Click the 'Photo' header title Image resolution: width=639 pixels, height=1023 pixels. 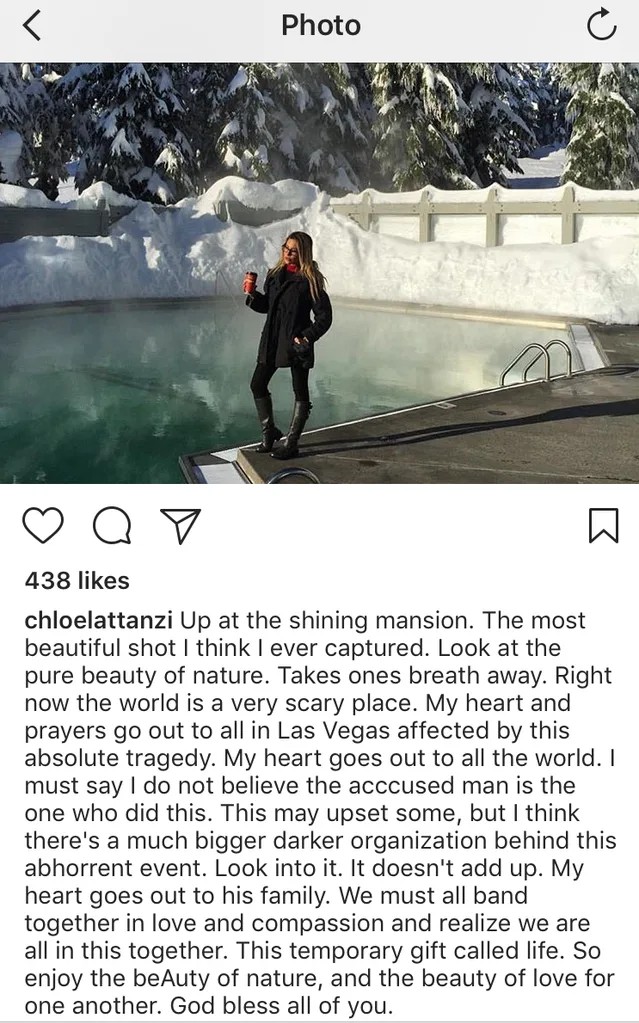(x=320, y=25)
